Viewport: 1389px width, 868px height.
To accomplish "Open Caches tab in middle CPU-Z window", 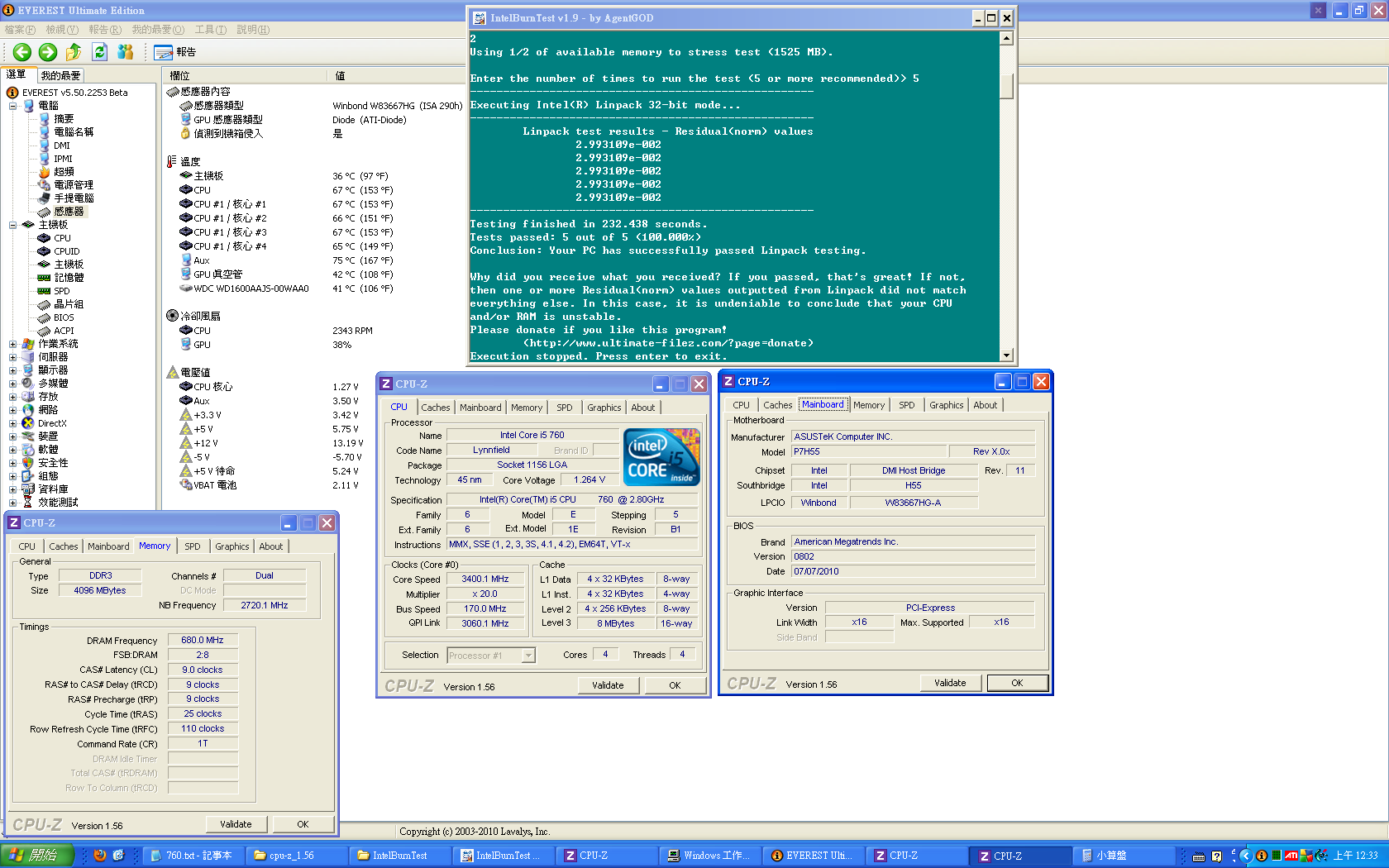I will (x=436, y=408).
